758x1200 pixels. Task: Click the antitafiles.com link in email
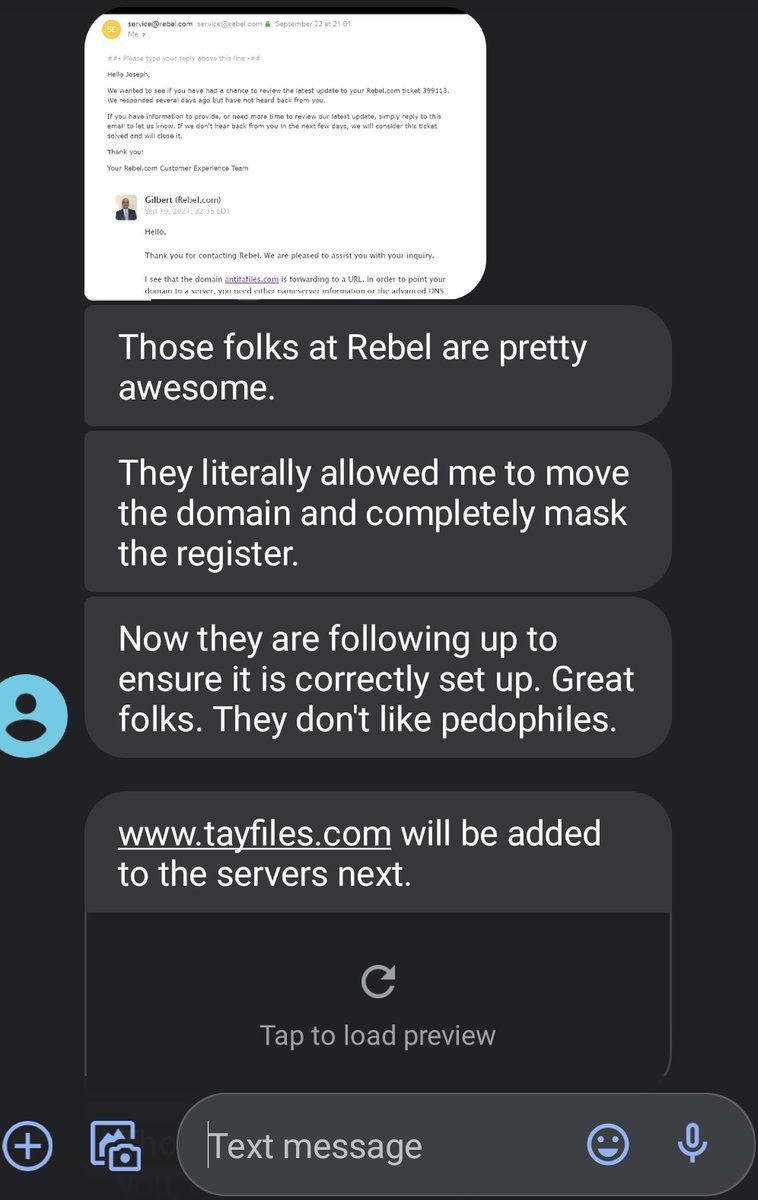252,278
